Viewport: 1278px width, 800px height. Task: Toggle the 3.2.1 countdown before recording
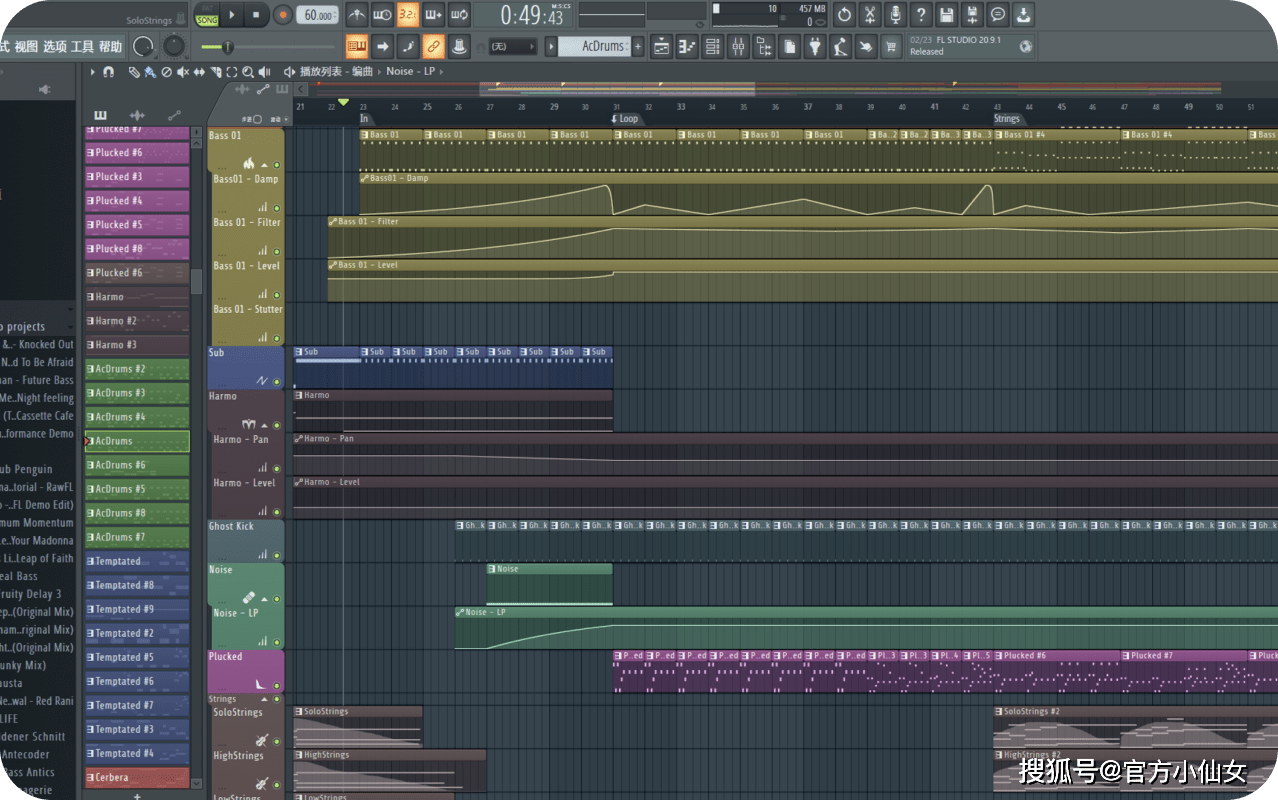coord(408,15)
